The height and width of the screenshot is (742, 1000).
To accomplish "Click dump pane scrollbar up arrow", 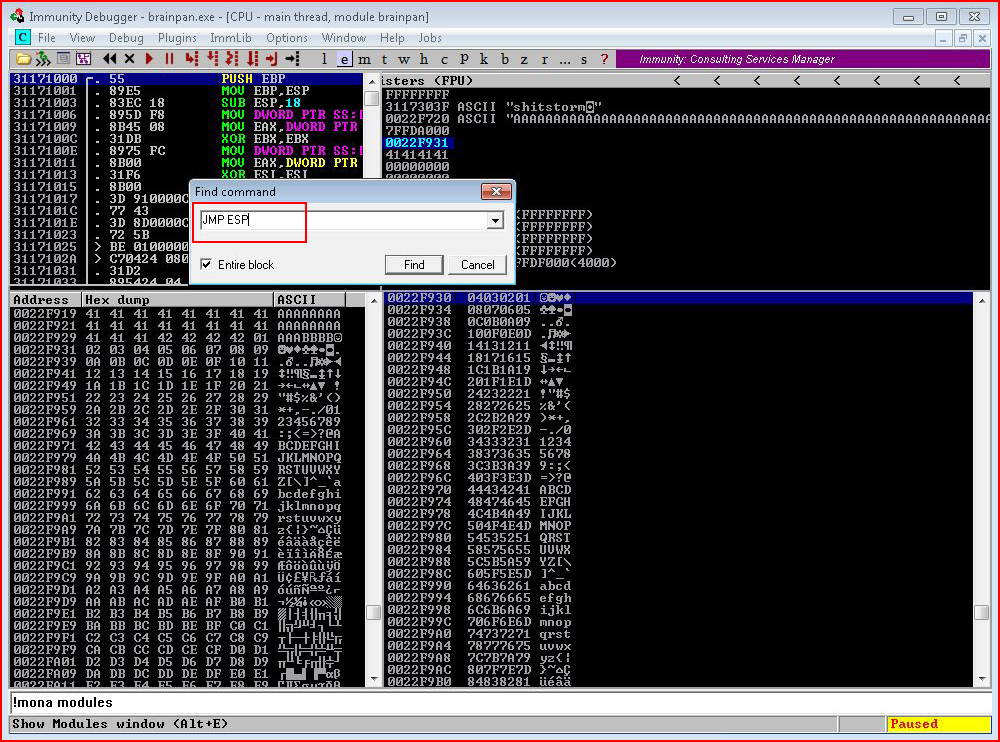I will pyautogui.click(x=374, y=300).
